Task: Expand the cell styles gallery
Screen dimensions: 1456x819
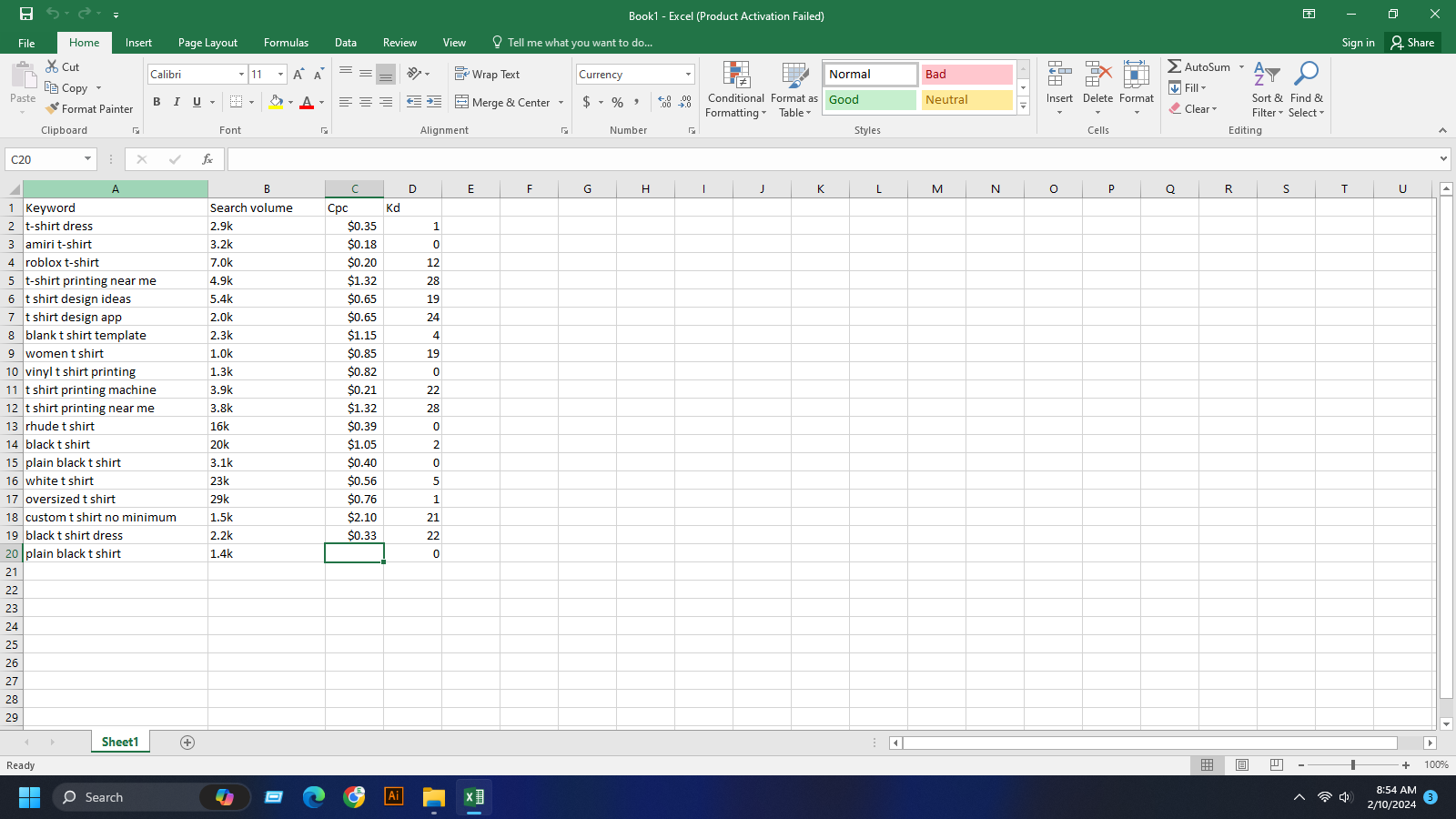Action: pyautogui.click(x=1023, y=106)
